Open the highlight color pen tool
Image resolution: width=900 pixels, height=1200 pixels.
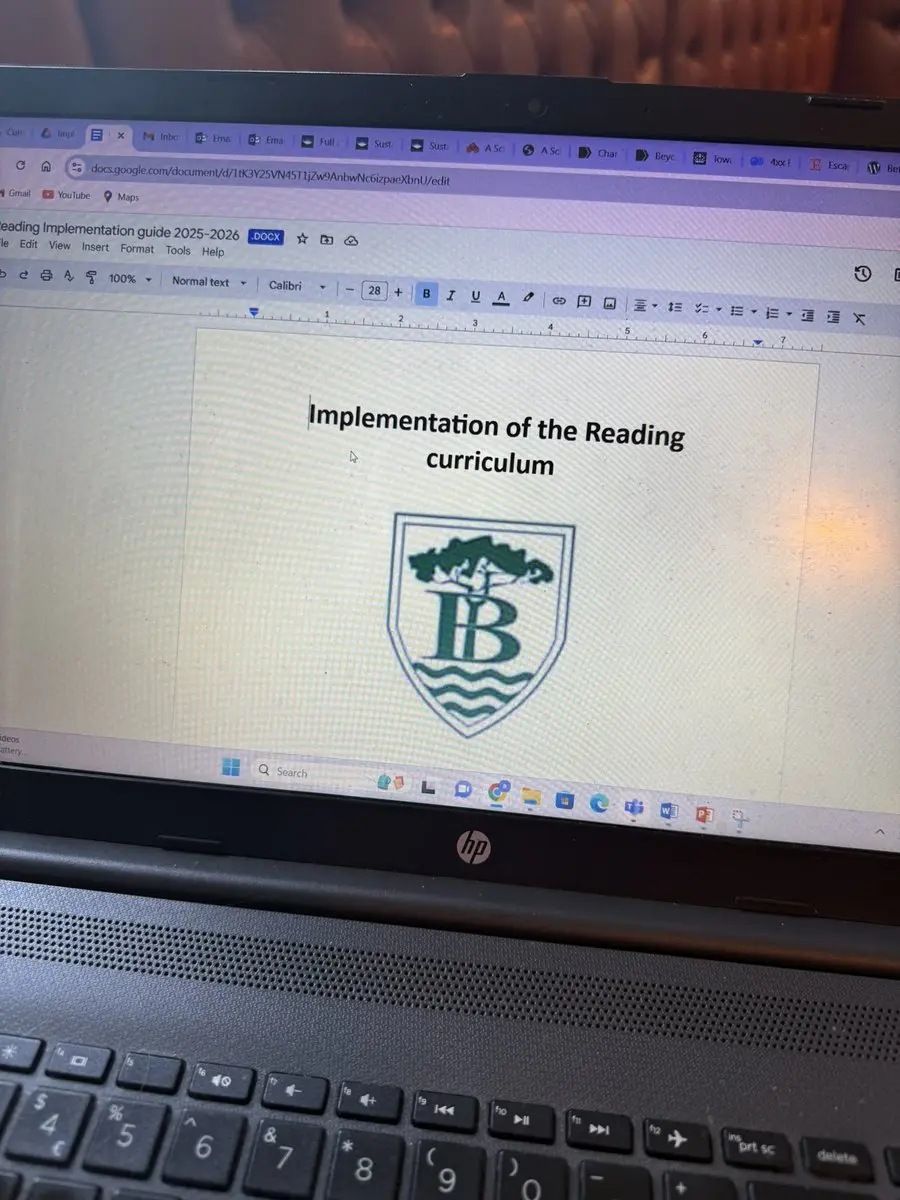[x=529, y=298]
